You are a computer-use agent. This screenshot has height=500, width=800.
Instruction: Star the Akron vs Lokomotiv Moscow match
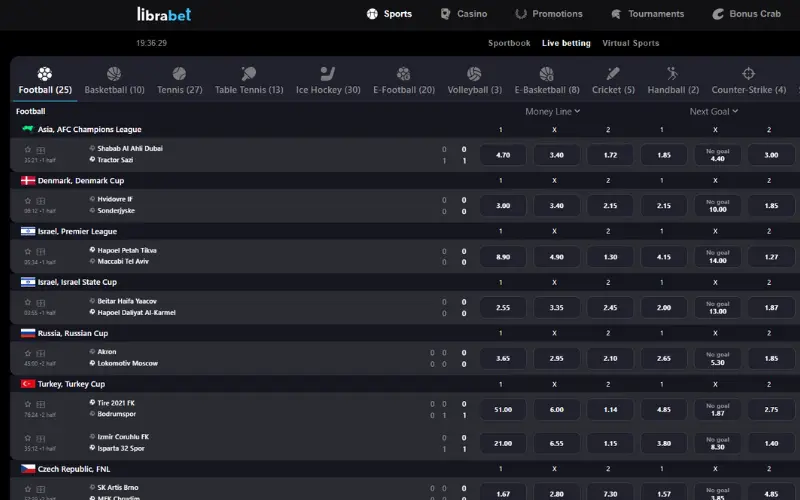click(x=28, y=353)
